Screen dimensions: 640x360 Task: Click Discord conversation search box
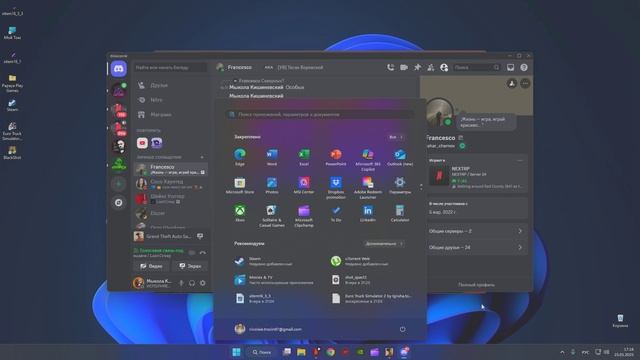(x=170, y=67)
